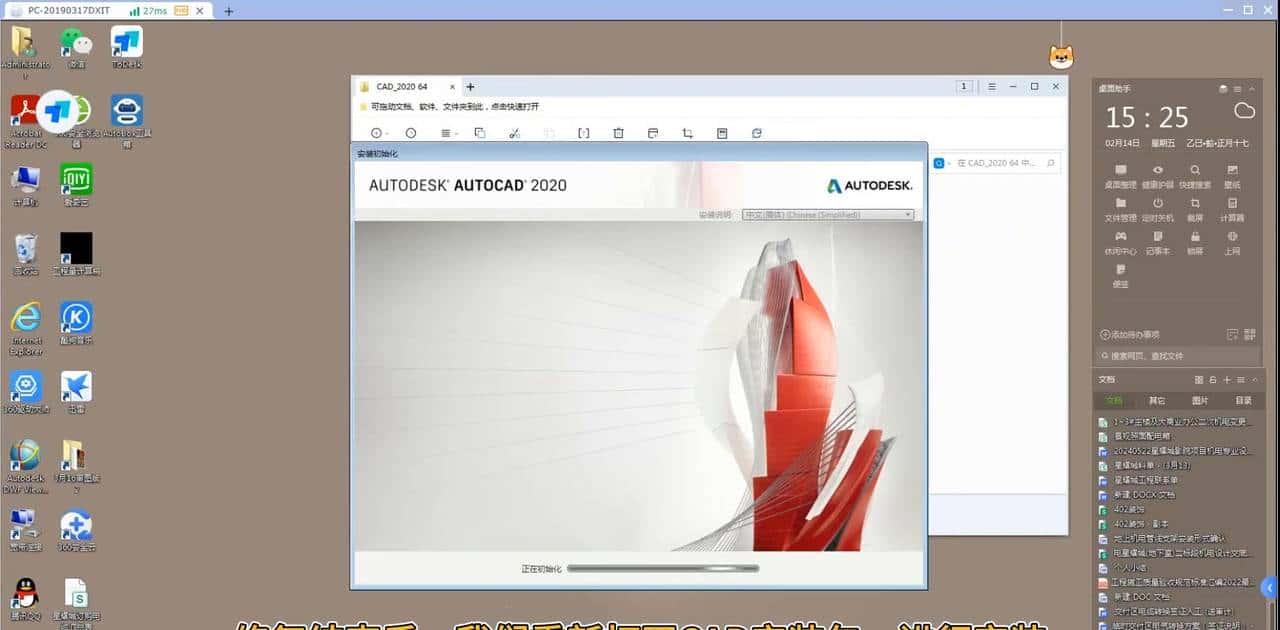
Task: Click the plus icon in documents panel header
Action: coord(1227,380)
